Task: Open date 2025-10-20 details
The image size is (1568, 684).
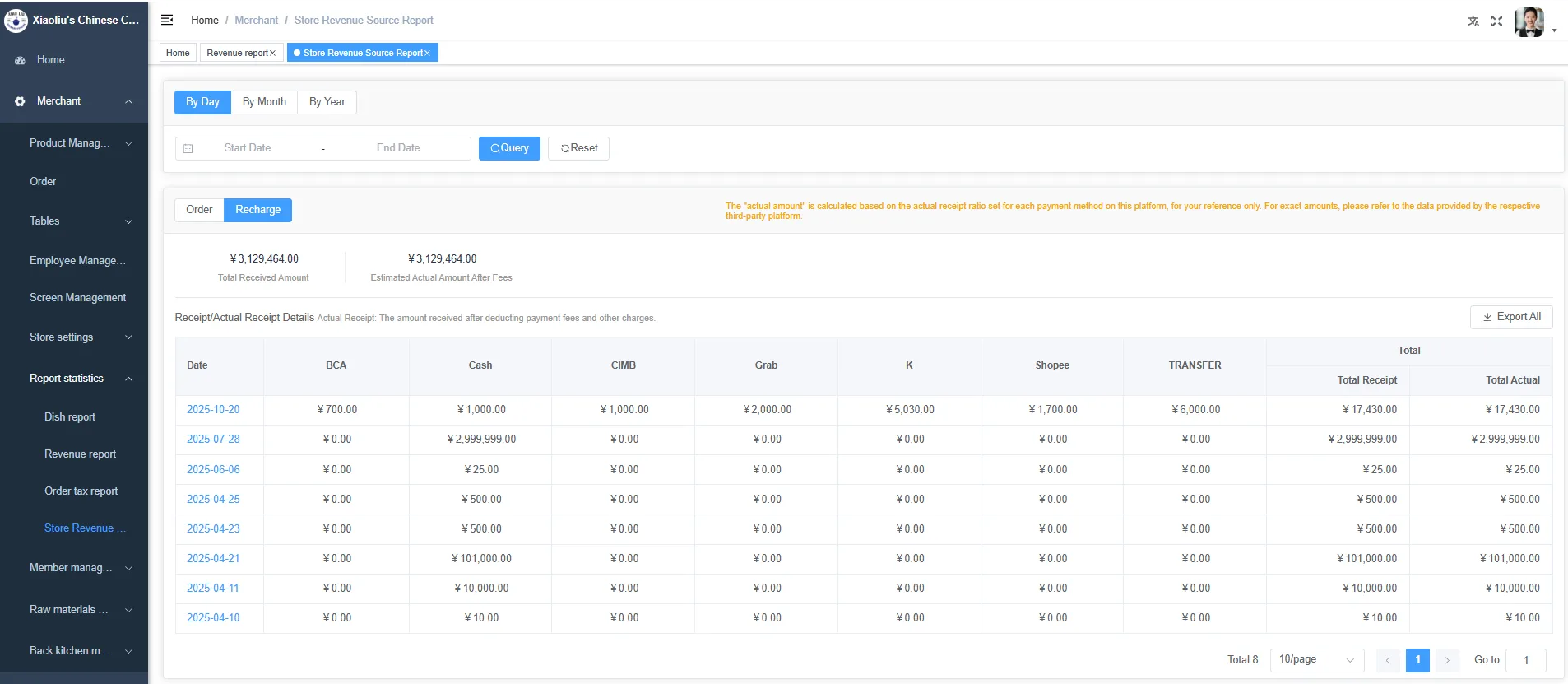Action: pos(213,410)
